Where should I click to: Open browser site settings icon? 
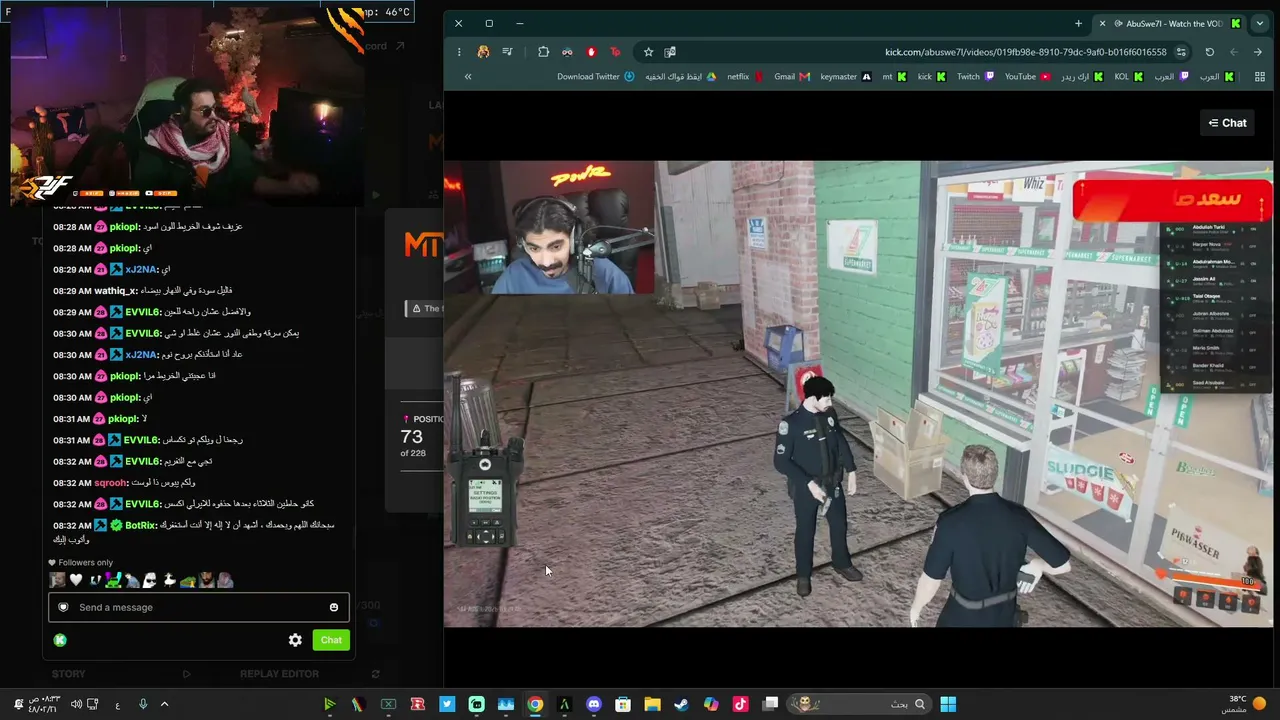pos(1181,52)
